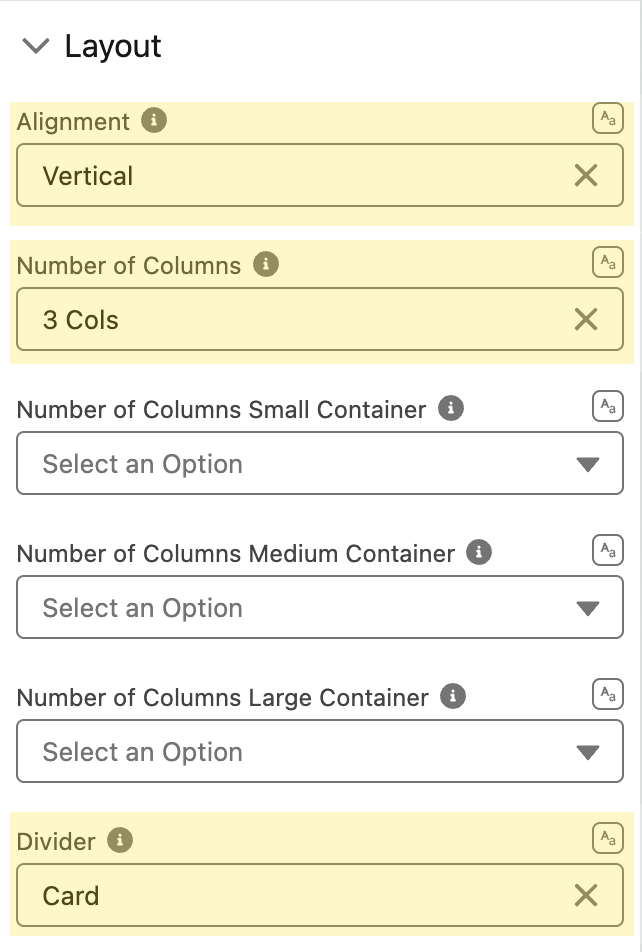642x952 pixels.
Task: Clear the Card divider value
Action: (x=586, y=895)
